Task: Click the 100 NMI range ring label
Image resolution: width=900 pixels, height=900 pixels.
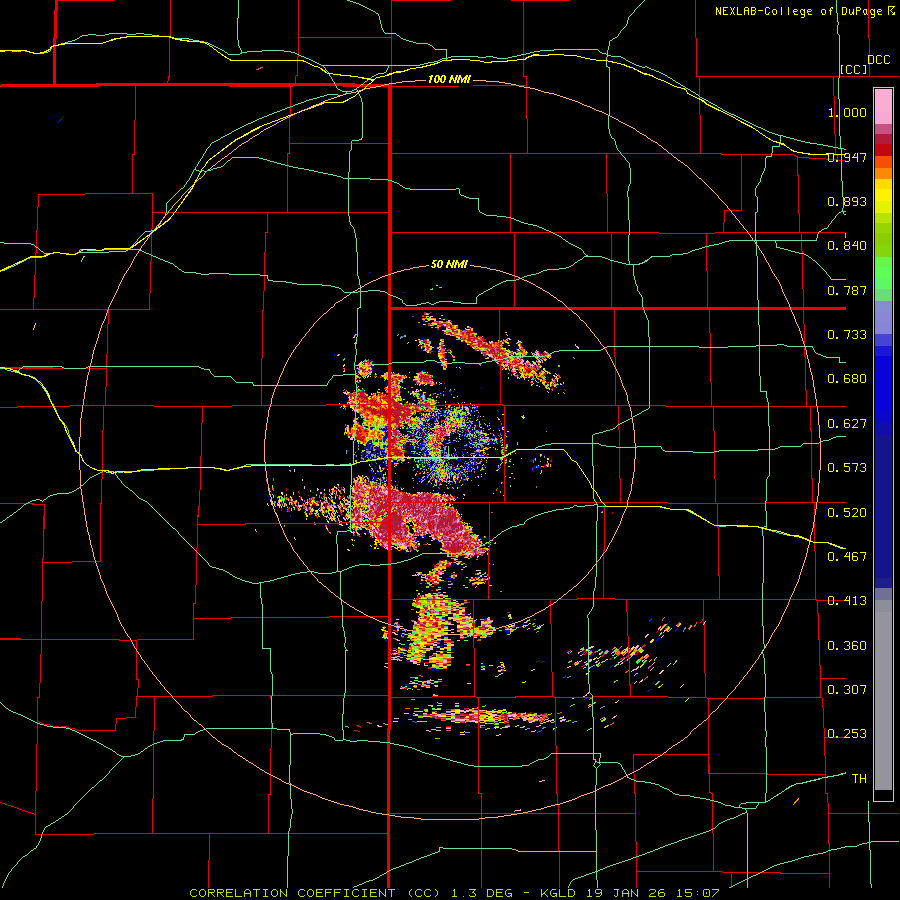Action: (x=449, y=79)
